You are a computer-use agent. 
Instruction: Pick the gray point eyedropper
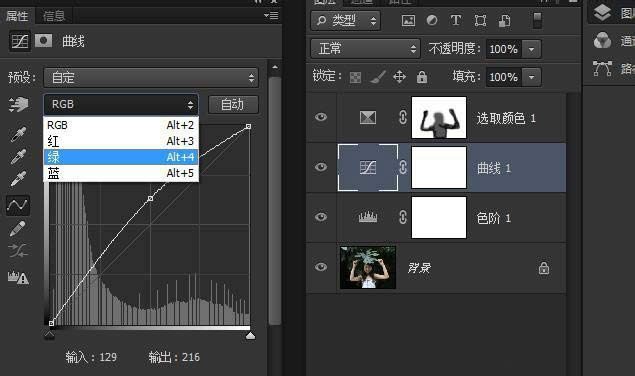click(18, 156)
